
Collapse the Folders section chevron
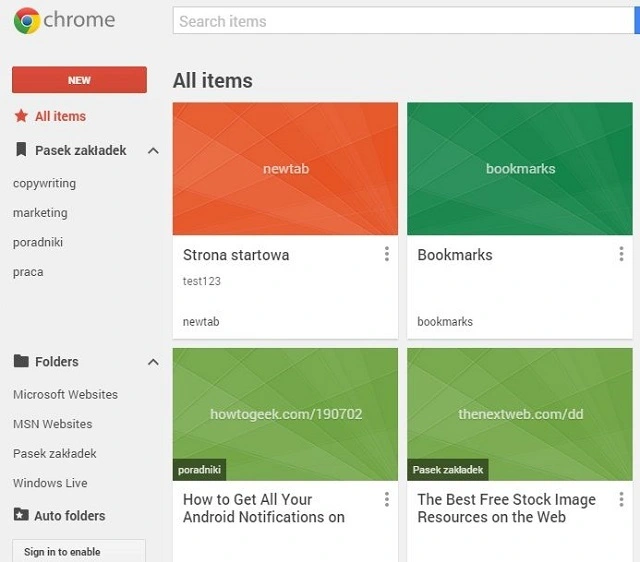[153, 362]
